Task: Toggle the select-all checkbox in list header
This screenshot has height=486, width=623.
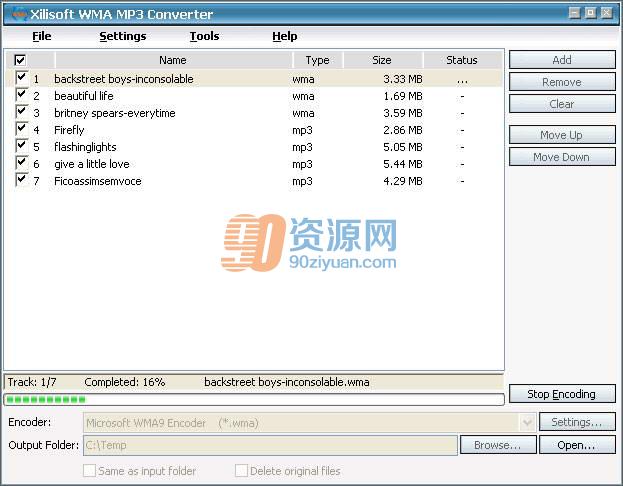Action: pyautogui.click(x=20, y=60)
